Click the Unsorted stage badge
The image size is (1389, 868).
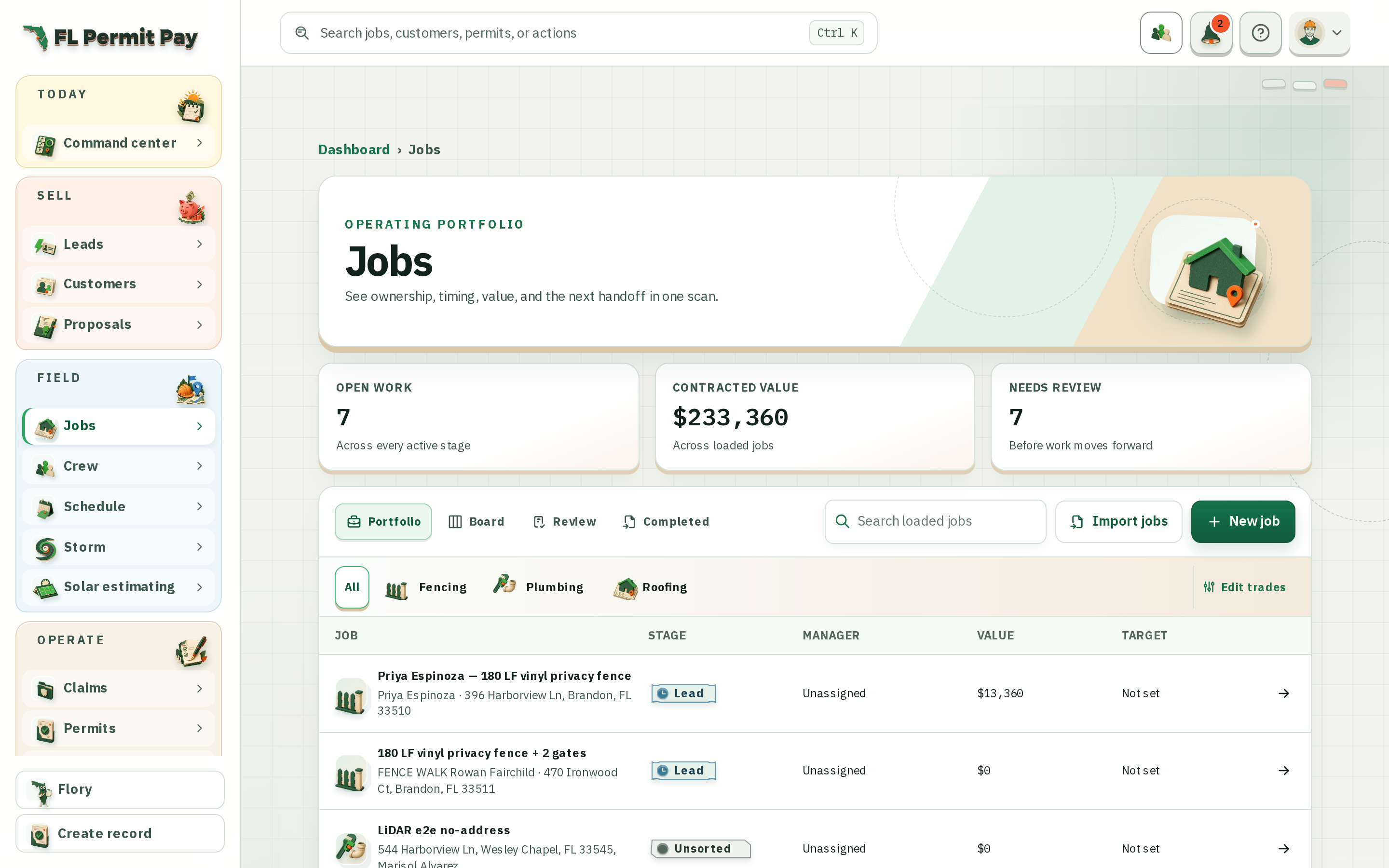point(700,849)
